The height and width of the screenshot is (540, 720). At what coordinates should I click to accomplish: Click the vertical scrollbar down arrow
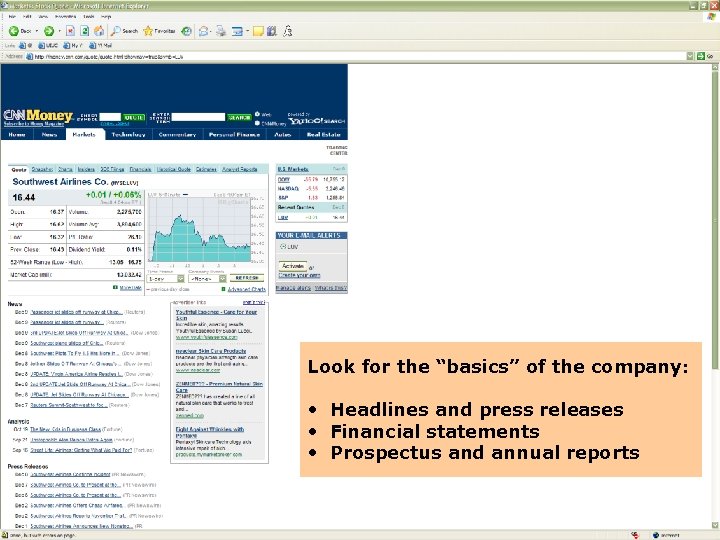pyautogui.click(x=715, y=525)
